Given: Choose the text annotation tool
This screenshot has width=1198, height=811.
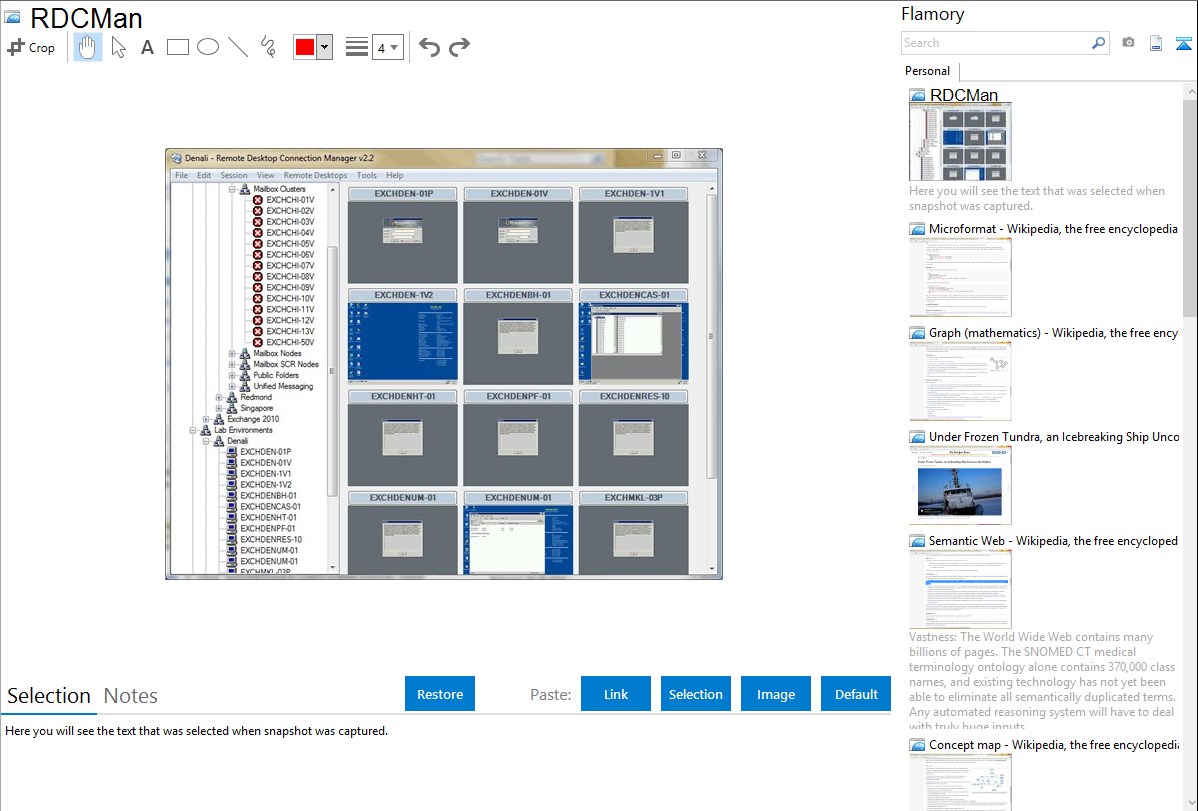Looking at the screenshot, I should [147, 47].
